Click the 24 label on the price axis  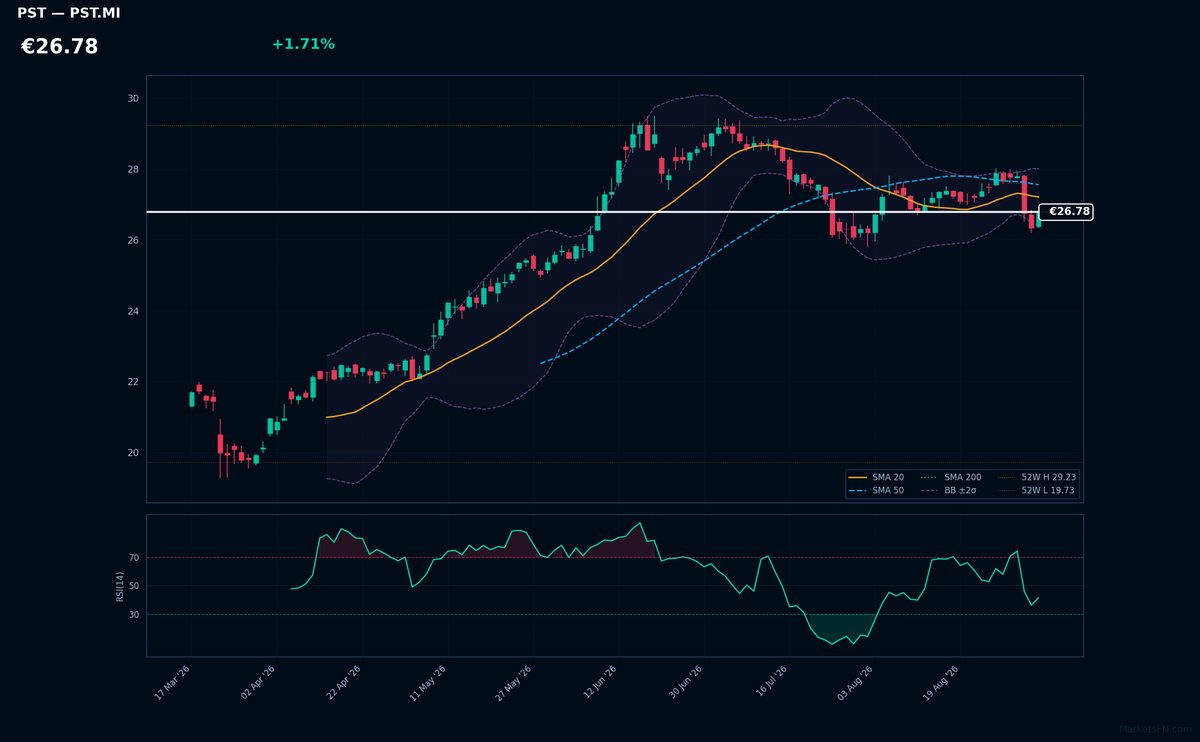(x=133, y=312)
